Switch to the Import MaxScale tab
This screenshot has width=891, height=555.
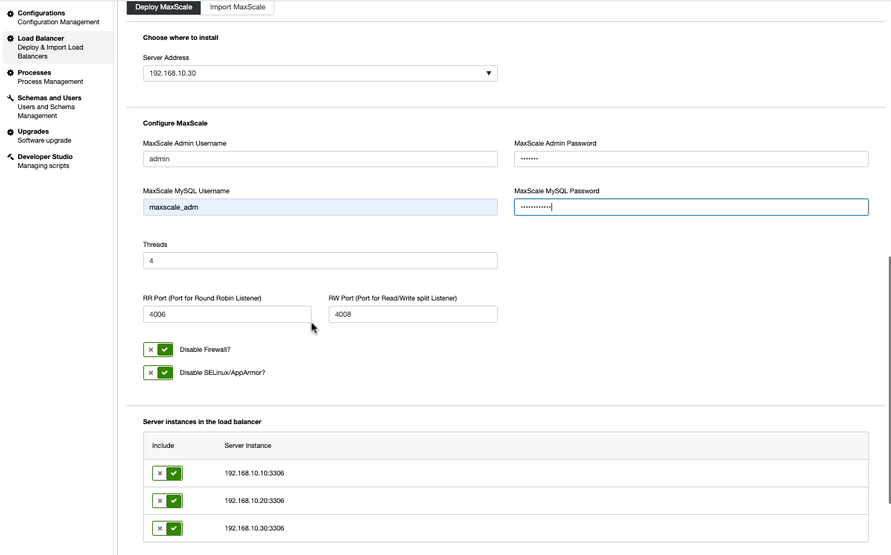click(238, 7)
